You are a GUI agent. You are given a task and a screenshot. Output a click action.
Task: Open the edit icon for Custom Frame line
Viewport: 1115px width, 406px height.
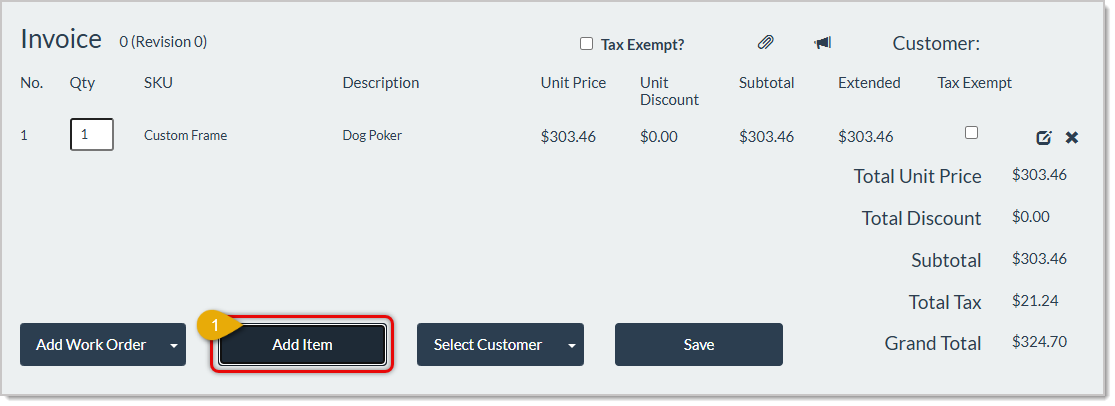tap(1043, 138)
